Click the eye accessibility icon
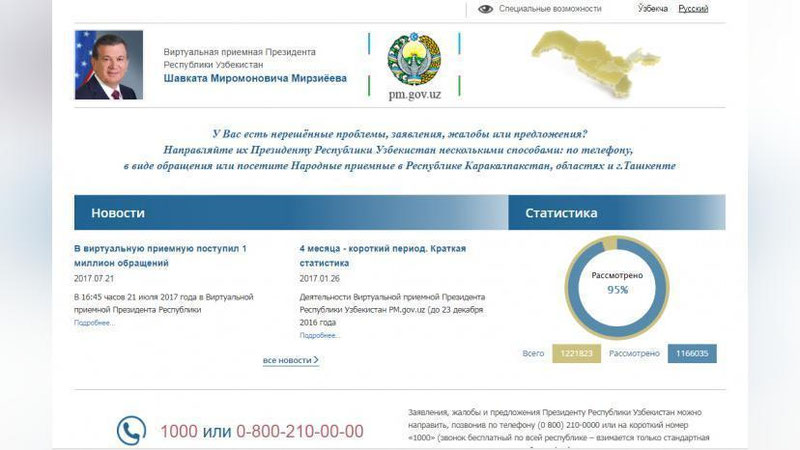 point(485,9)
